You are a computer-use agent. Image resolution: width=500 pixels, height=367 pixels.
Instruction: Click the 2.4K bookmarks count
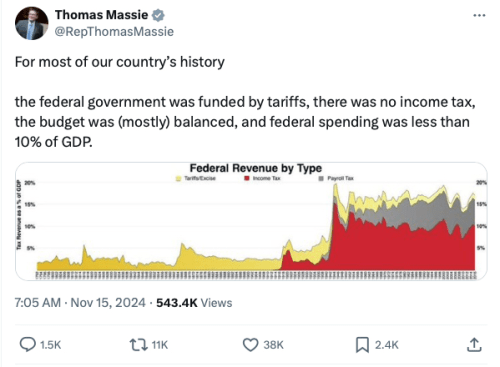pos(387,345)
